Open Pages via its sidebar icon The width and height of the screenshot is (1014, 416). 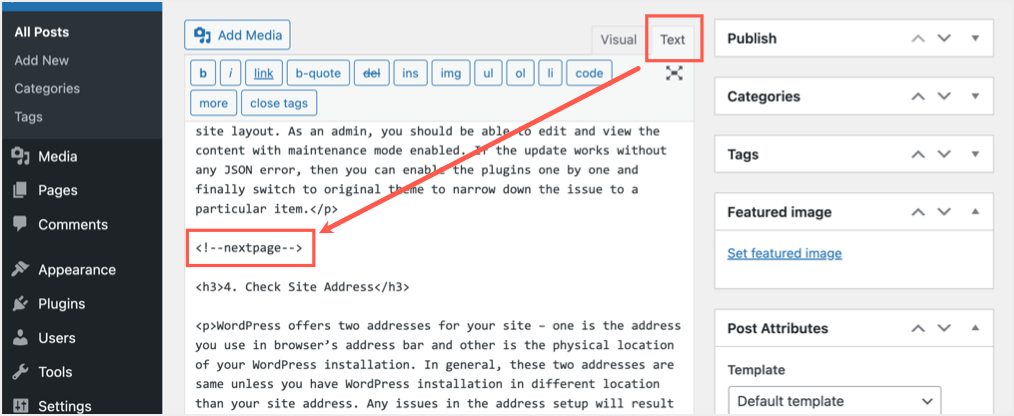pos(20,190)
